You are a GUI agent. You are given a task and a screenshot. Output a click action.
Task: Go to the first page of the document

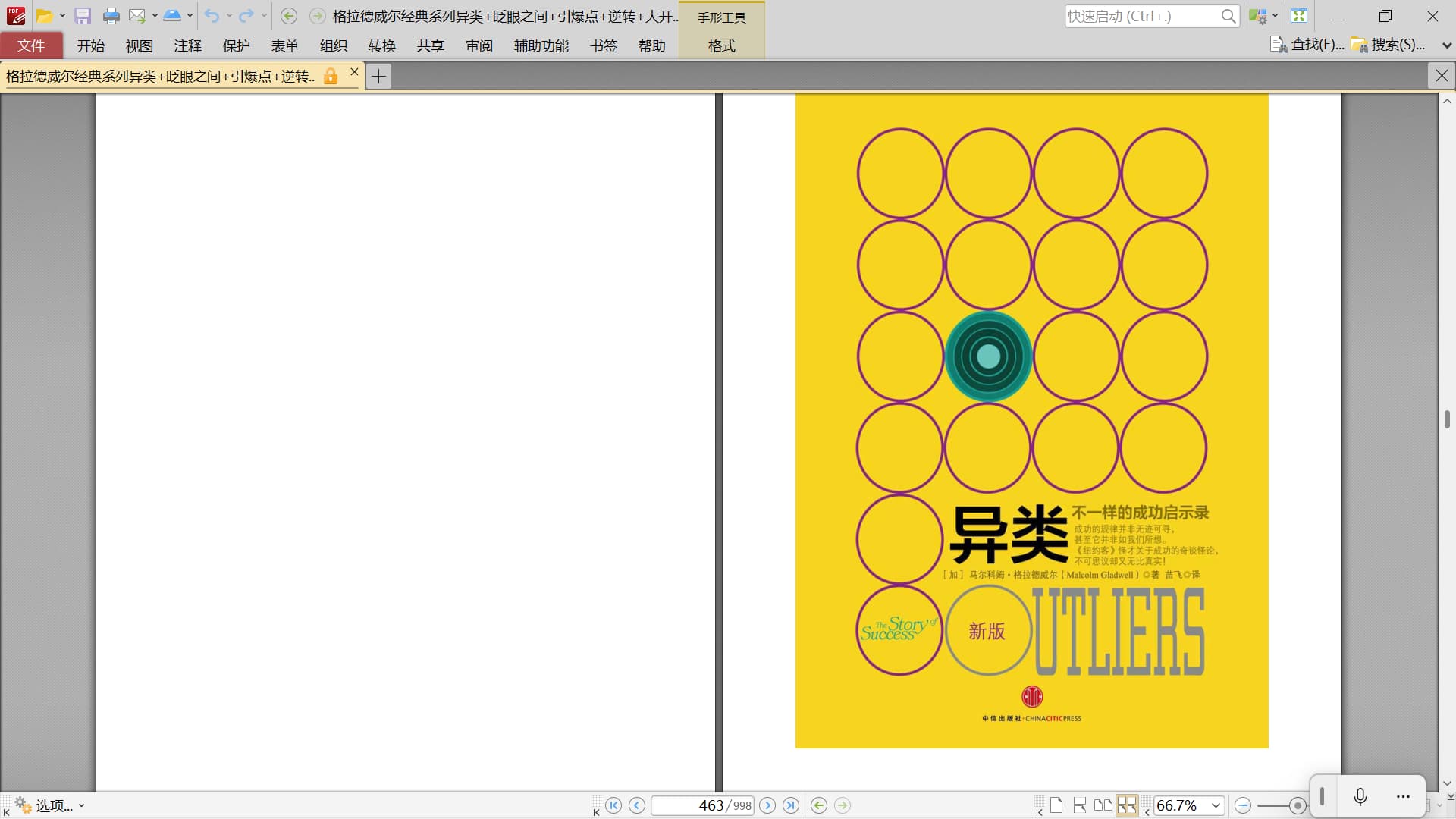pyautogui.click(x=613, y=805)
